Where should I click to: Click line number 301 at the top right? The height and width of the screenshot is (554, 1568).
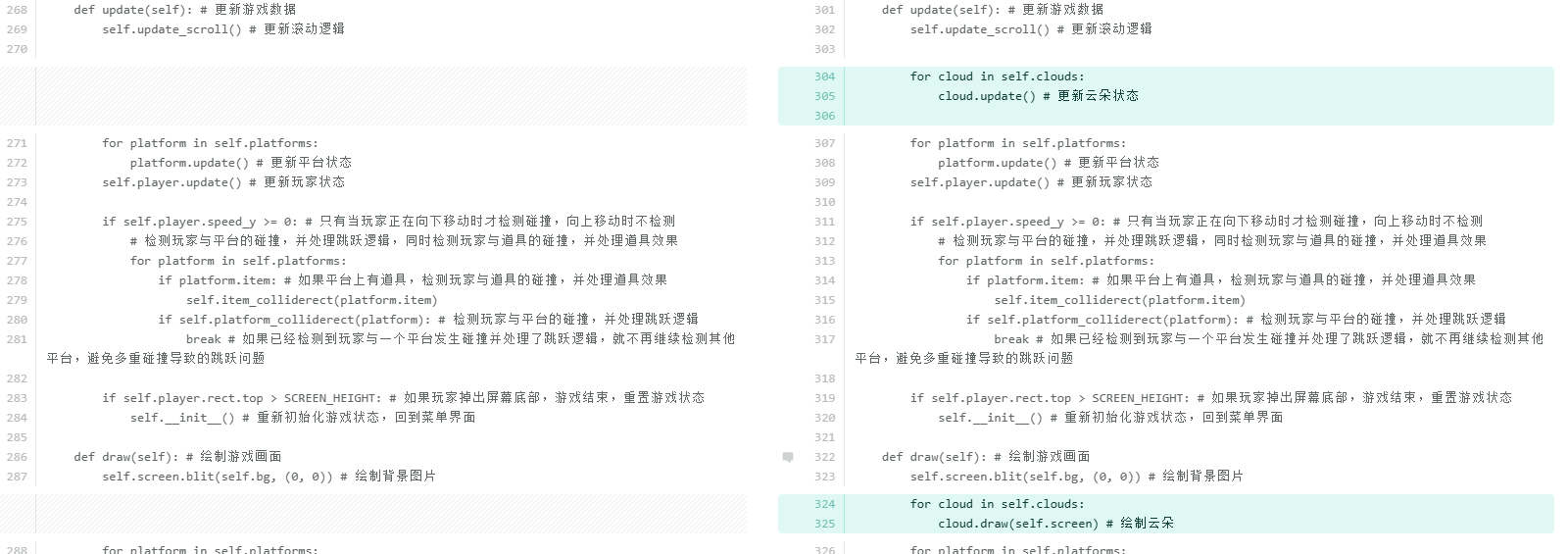[824, 10]
